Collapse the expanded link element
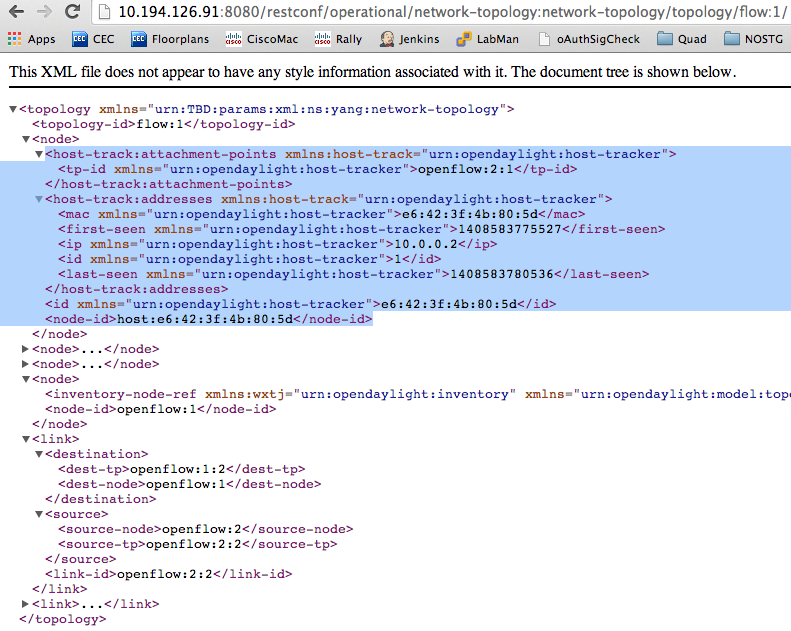The height and width of the screenshot is (631, 791). (26, 439)
